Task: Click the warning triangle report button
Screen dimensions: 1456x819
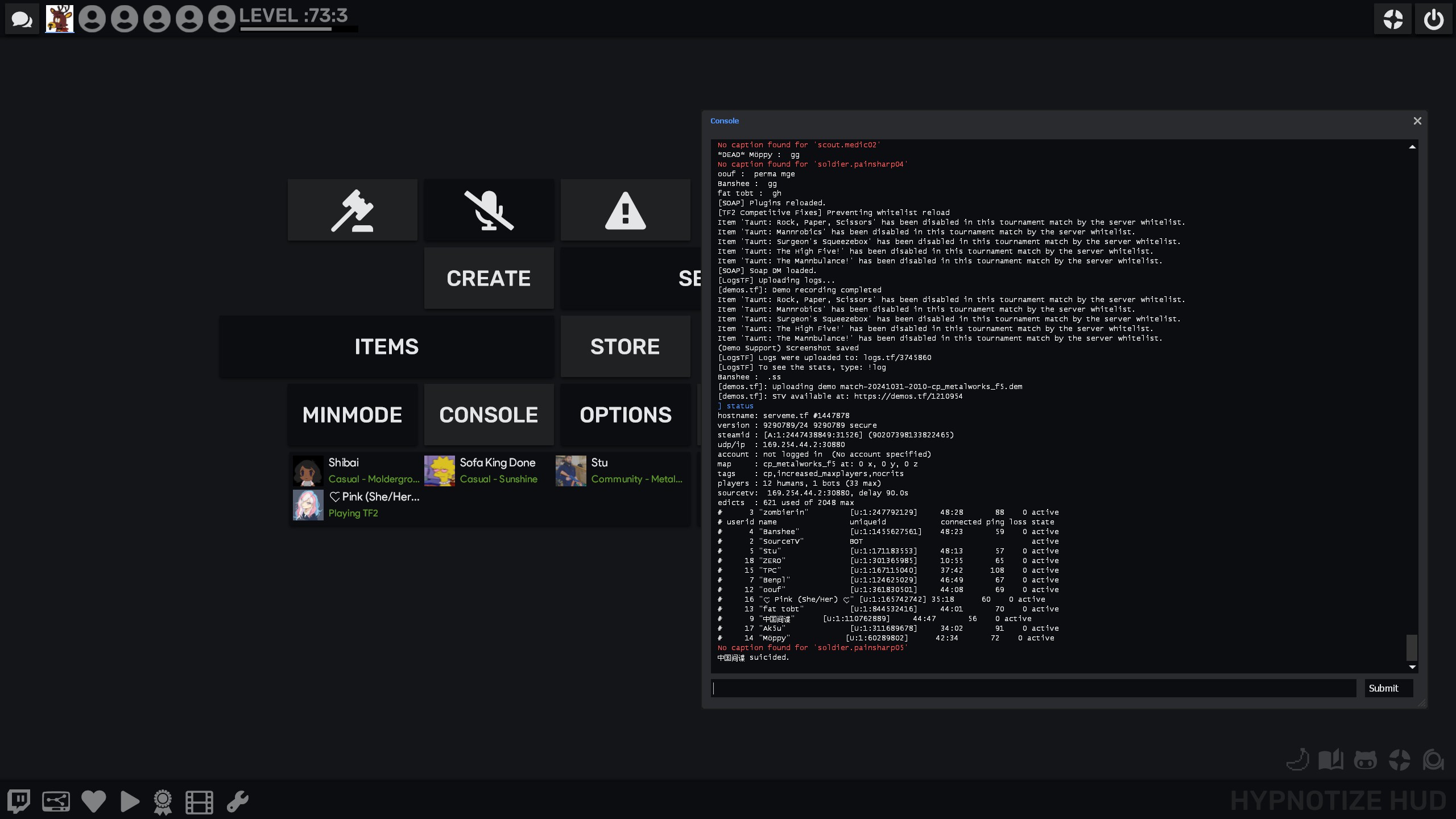Action: click(x=625, y=210)
